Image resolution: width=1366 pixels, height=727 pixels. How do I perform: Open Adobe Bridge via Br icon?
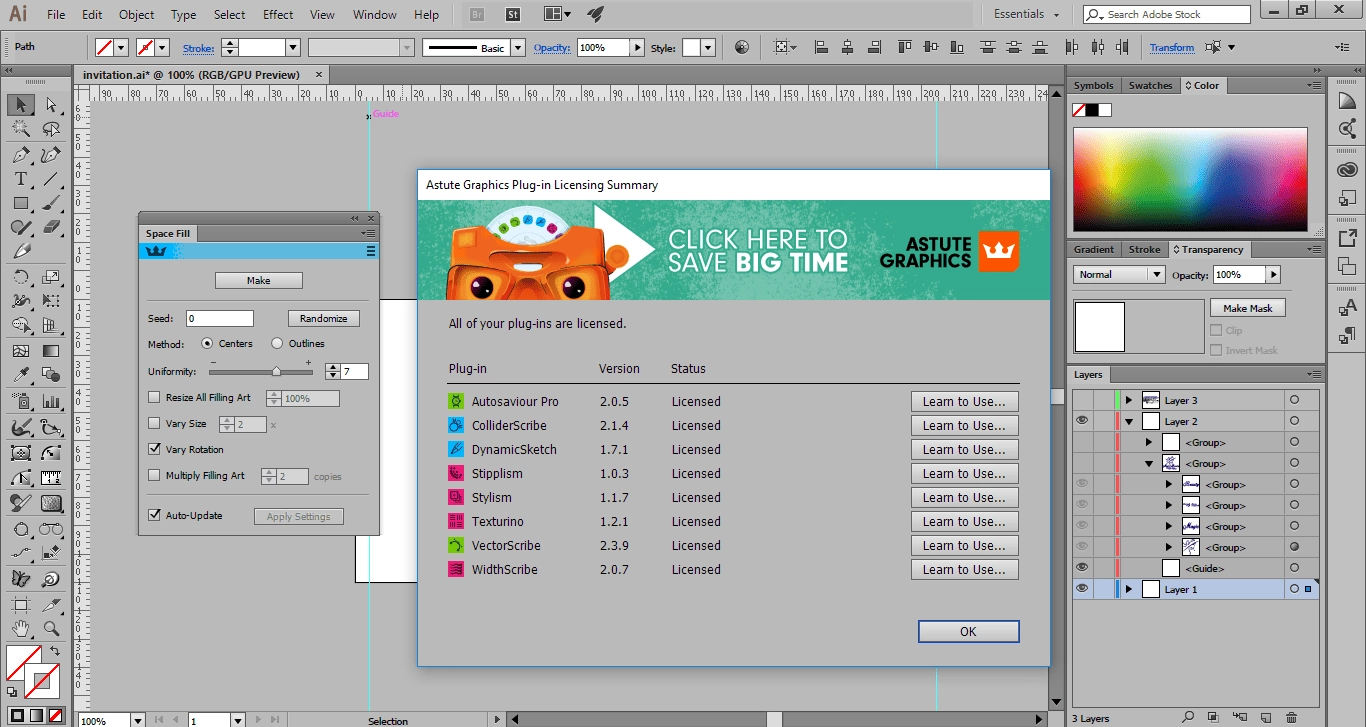coord(478,15)
